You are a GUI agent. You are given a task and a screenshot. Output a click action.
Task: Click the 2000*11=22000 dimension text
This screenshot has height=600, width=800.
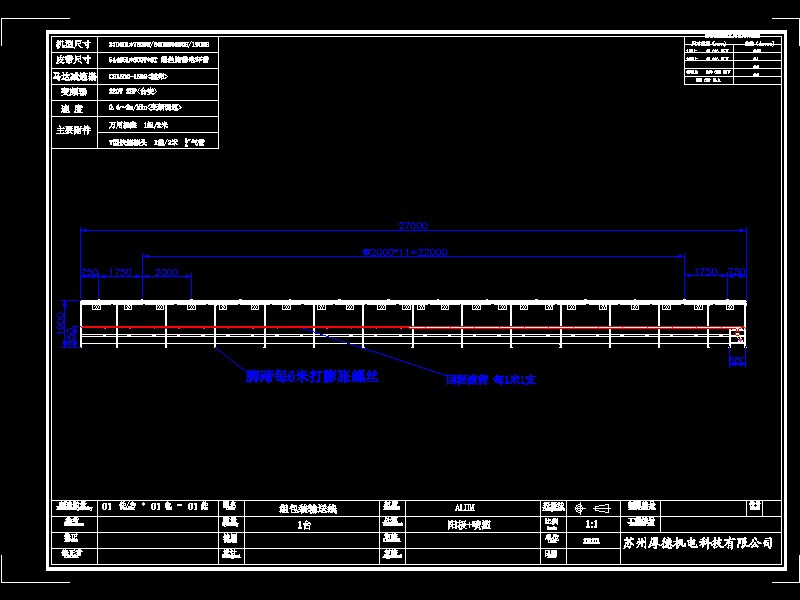tap(406, 252)
